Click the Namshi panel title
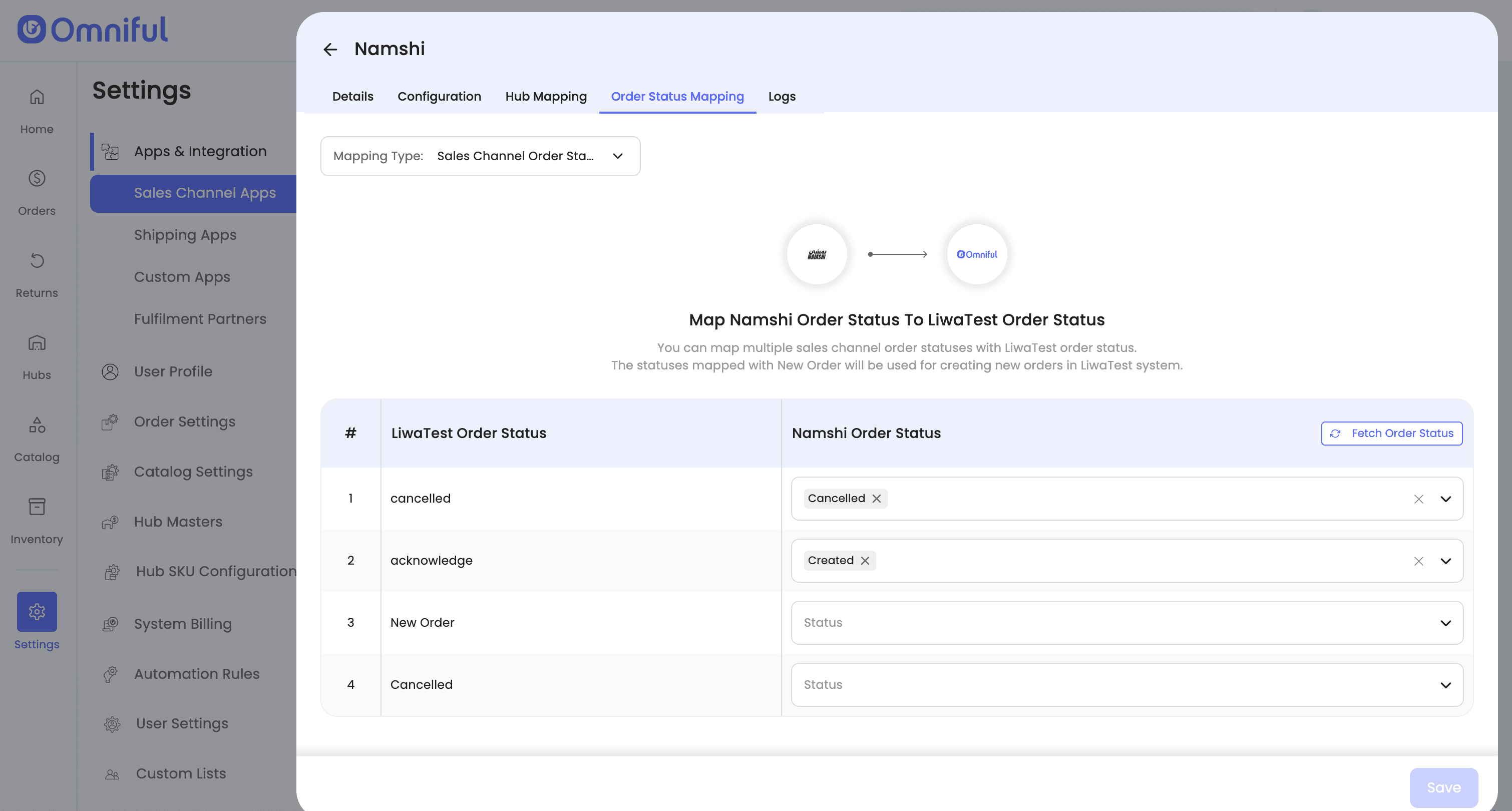Image resolution: width=1512 pixels, height=811 pixels. (390, 49)
